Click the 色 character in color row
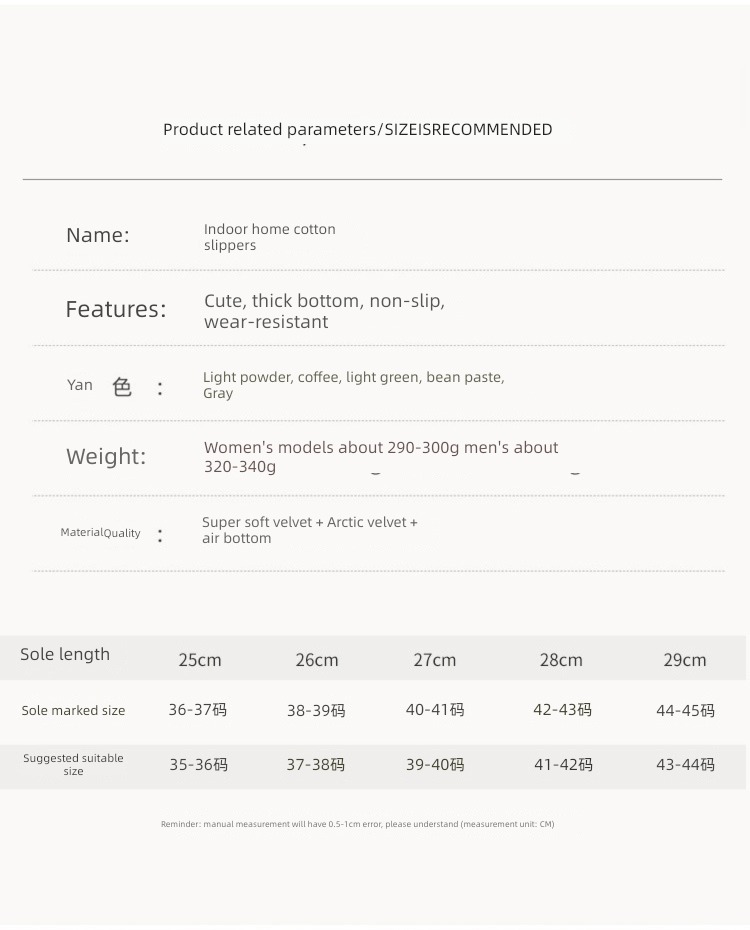750x930 pixels. point(122,387)
